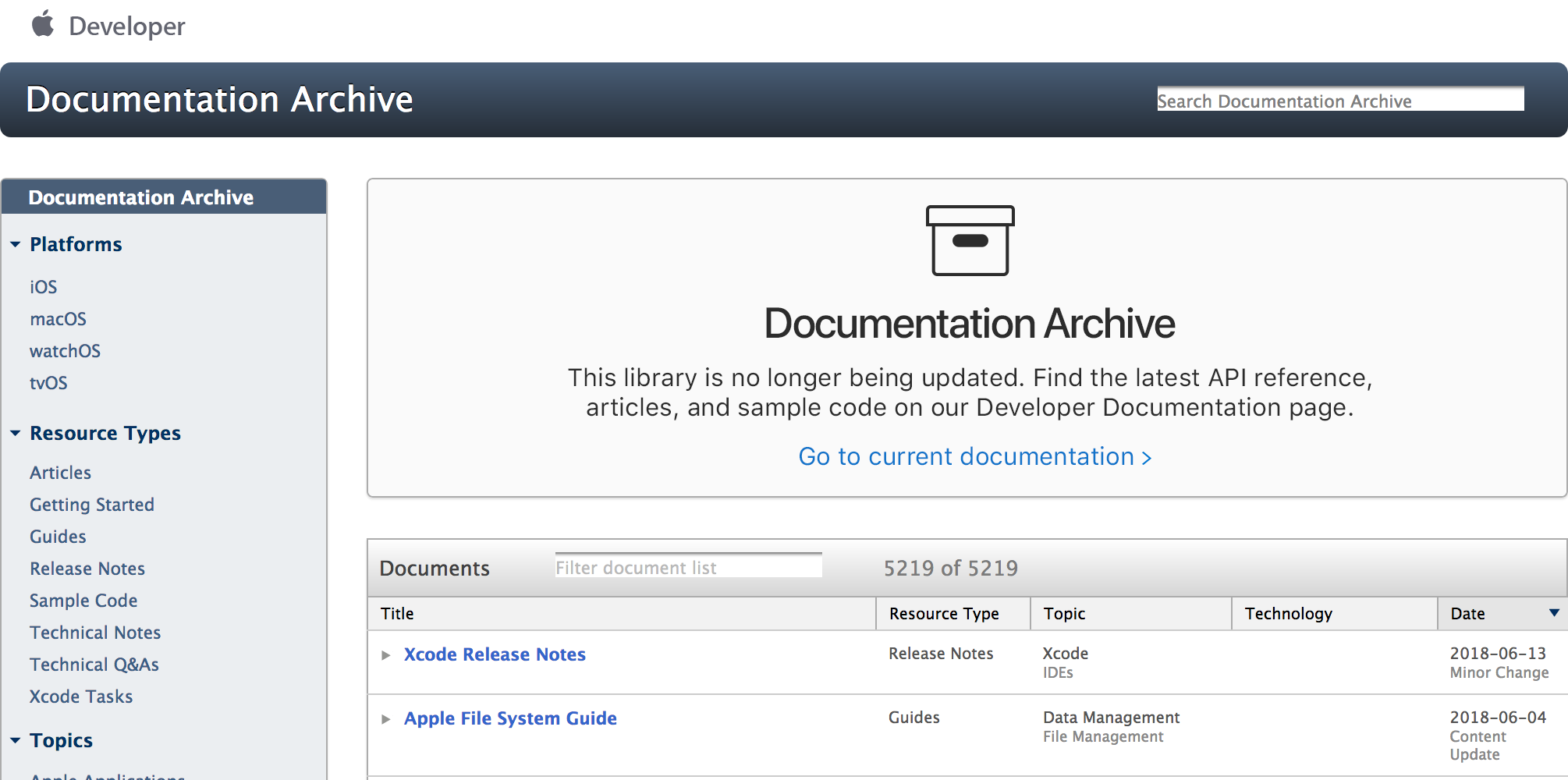
Task: Select Xcode Tasks in sidebar
Action: pyautogui.click(x=81, y=697)
